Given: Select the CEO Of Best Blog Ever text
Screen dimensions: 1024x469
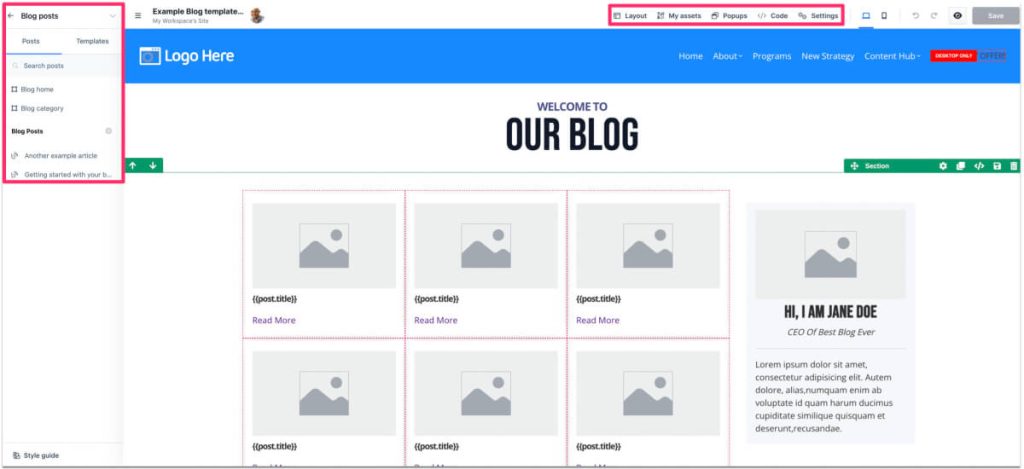Looking at the screenshot, I should 830,332.
